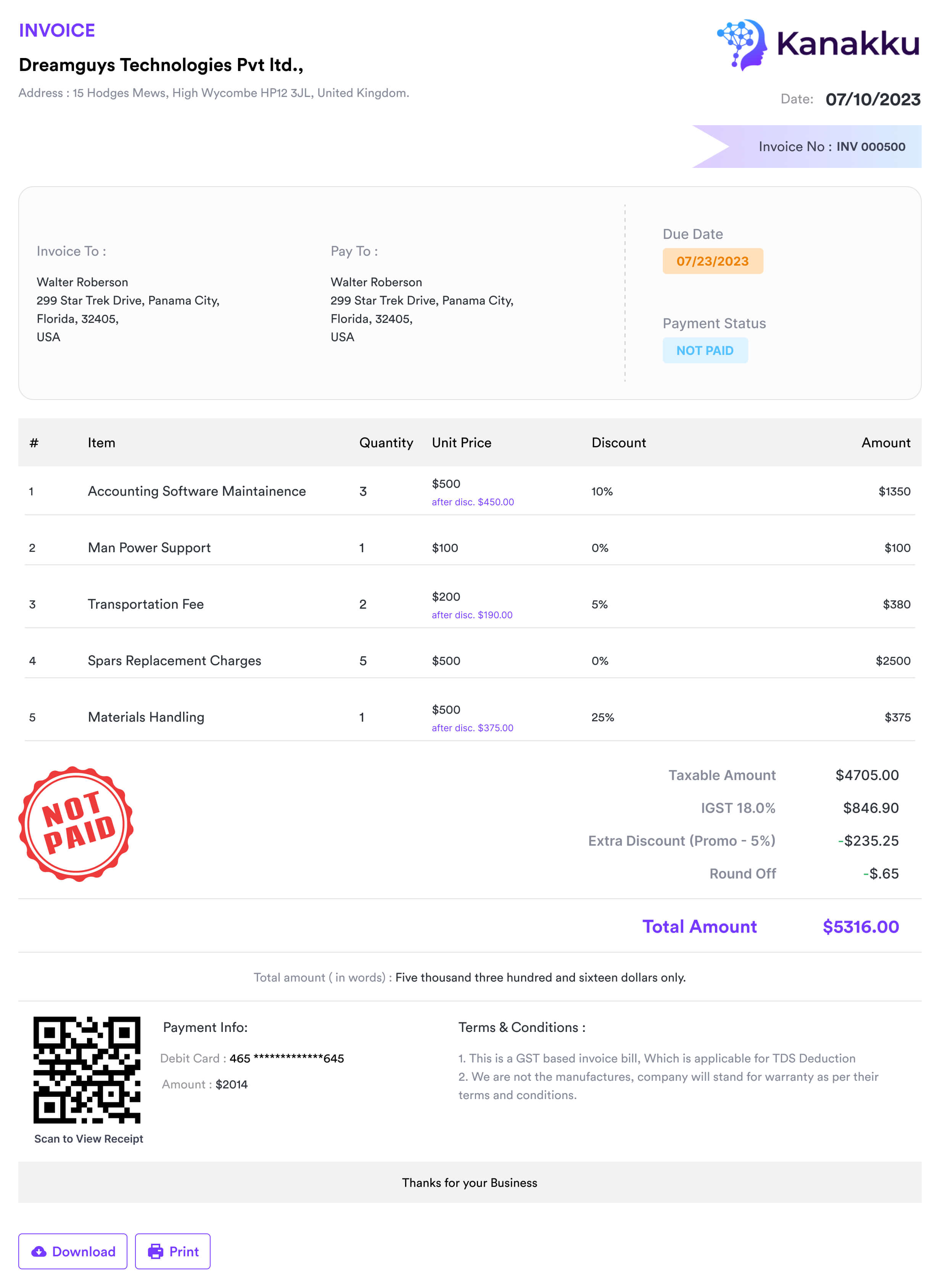Click the Total Amount $5316.00 value
The image size is (940, 1288).
pos(860,927)
